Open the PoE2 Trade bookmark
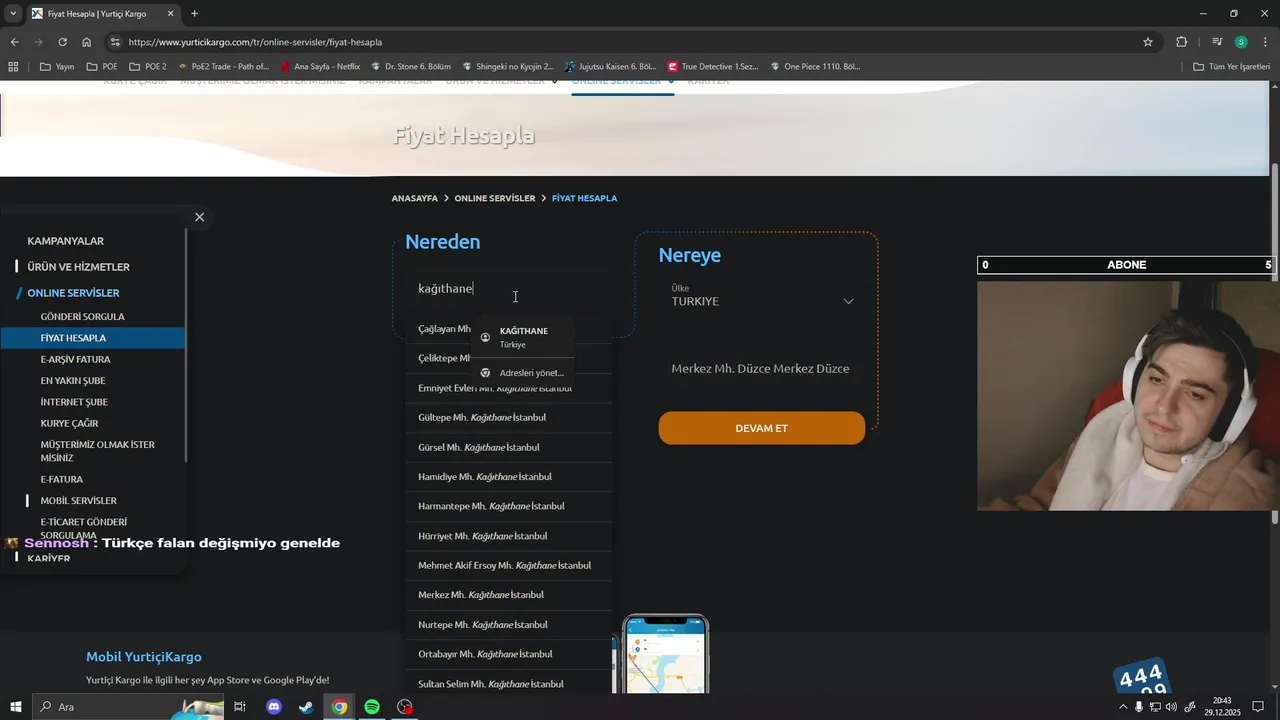 223,67
